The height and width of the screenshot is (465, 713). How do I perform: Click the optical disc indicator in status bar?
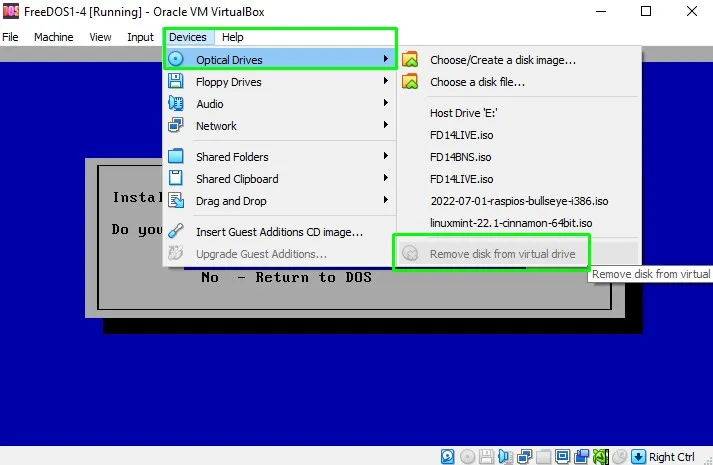pyautogui.click(x=467, y=456)
